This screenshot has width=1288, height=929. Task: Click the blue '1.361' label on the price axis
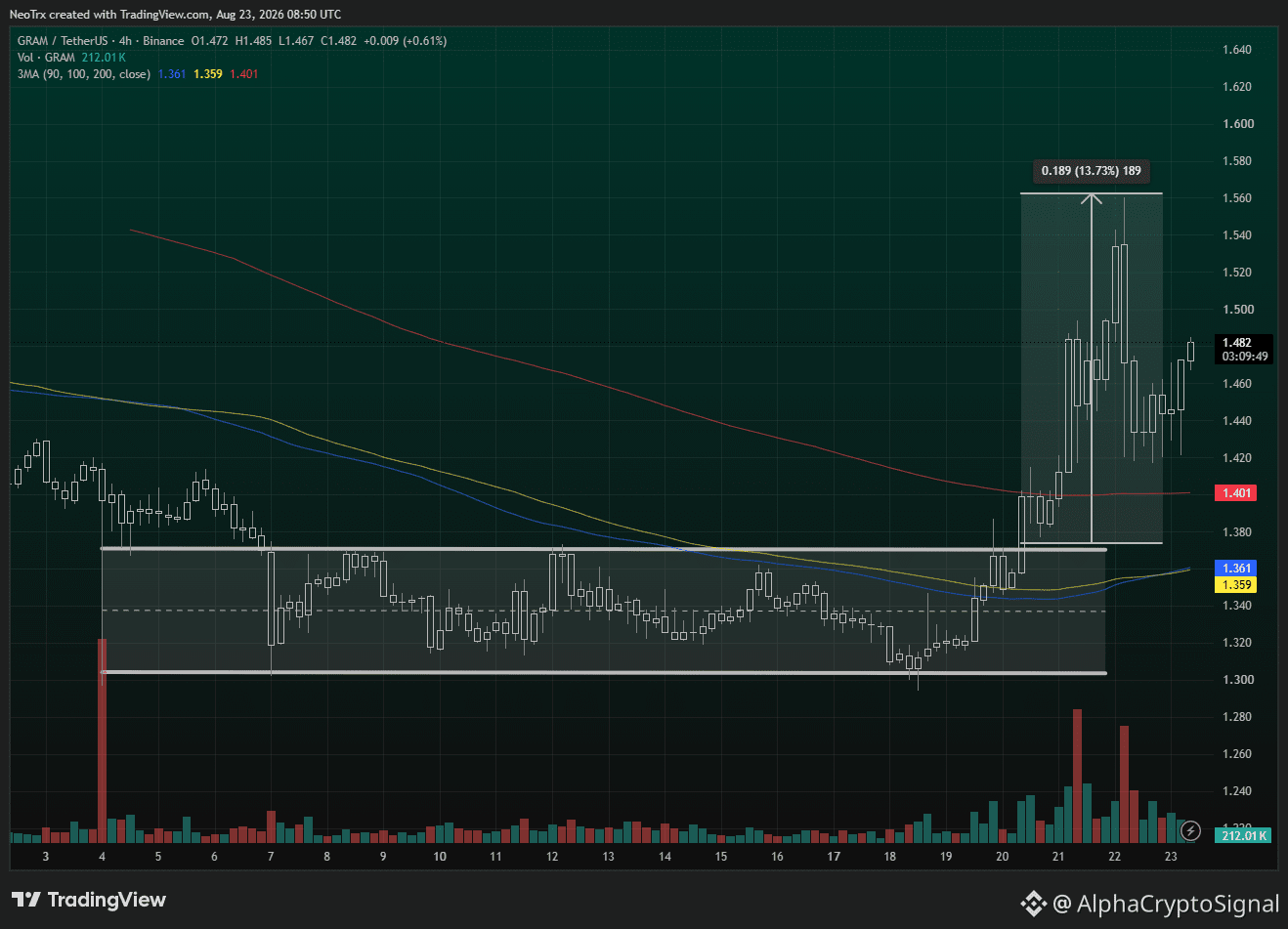pyautogui.click(x=1236, y=569)
